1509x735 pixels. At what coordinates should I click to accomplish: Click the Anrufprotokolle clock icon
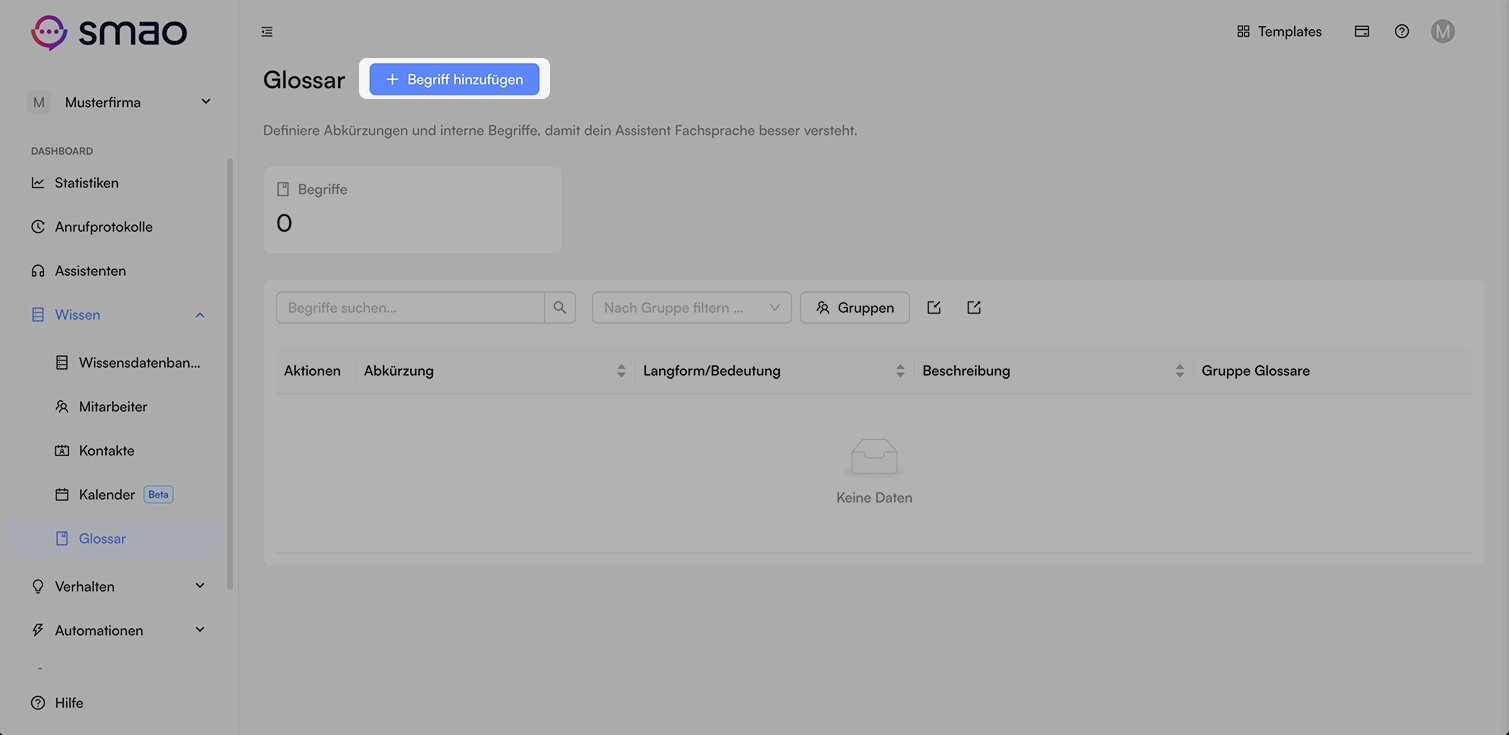(x=38, y=227)
